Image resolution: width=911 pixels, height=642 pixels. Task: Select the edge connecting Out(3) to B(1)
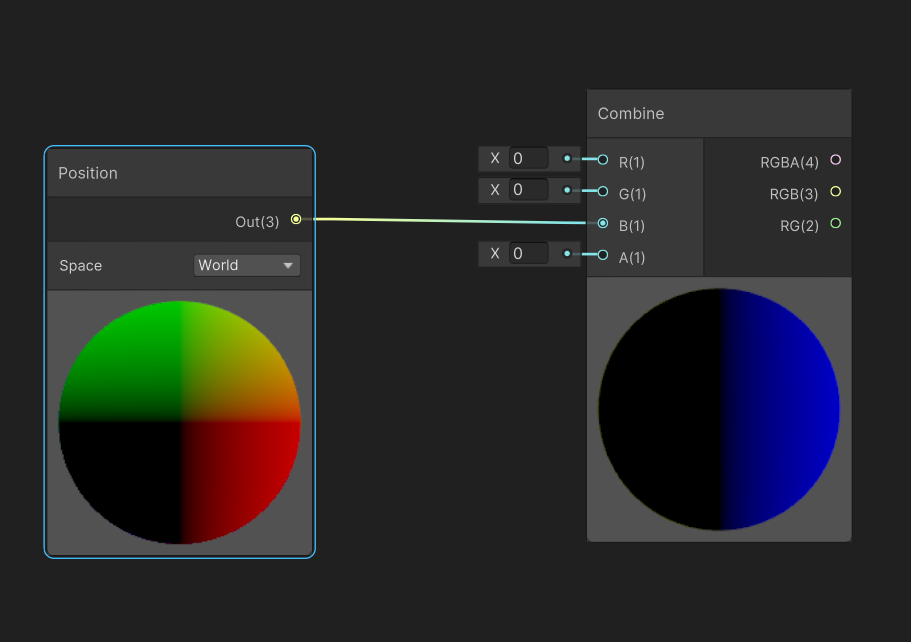point(450,221)
